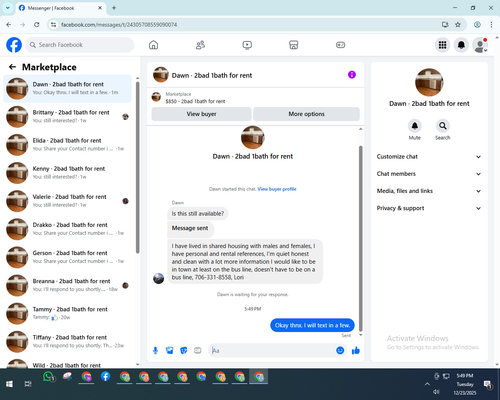Open the View buyer profile link
Viewport: 500px width, 400px height.
277,189
